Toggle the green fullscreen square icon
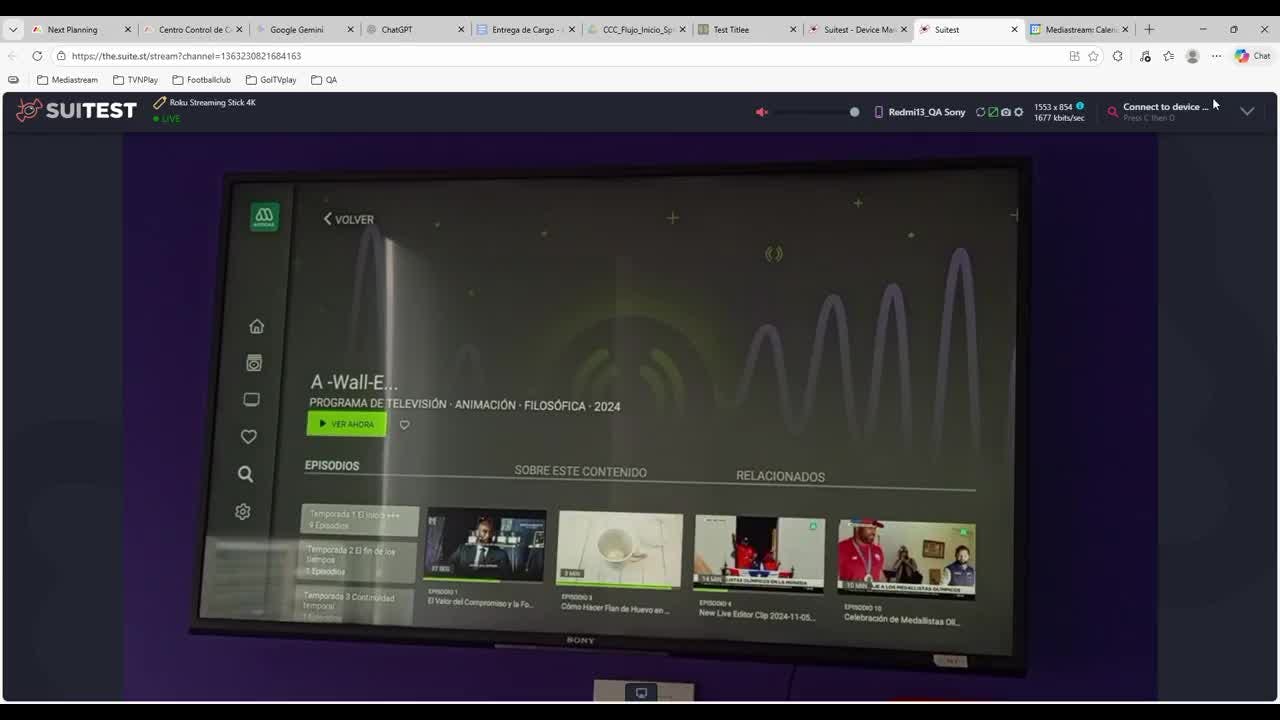Image resolution: width=1280 pixels, height=720 pixels. [x=993, y=112]
